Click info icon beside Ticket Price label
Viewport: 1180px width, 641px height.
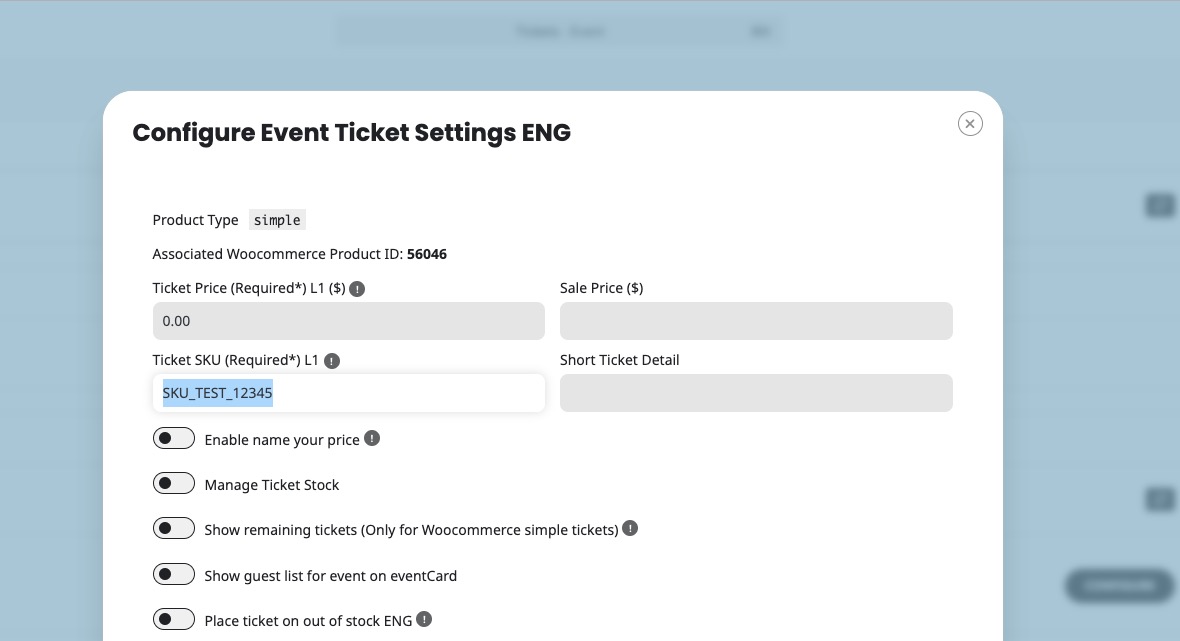[357, 289]
